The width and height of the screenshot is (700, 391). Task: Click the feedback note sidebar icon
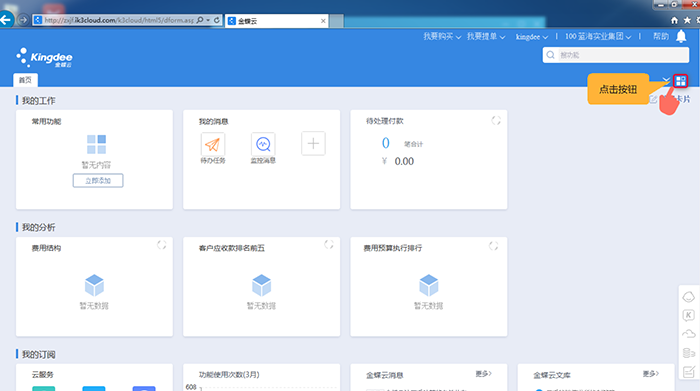point(688,371)
